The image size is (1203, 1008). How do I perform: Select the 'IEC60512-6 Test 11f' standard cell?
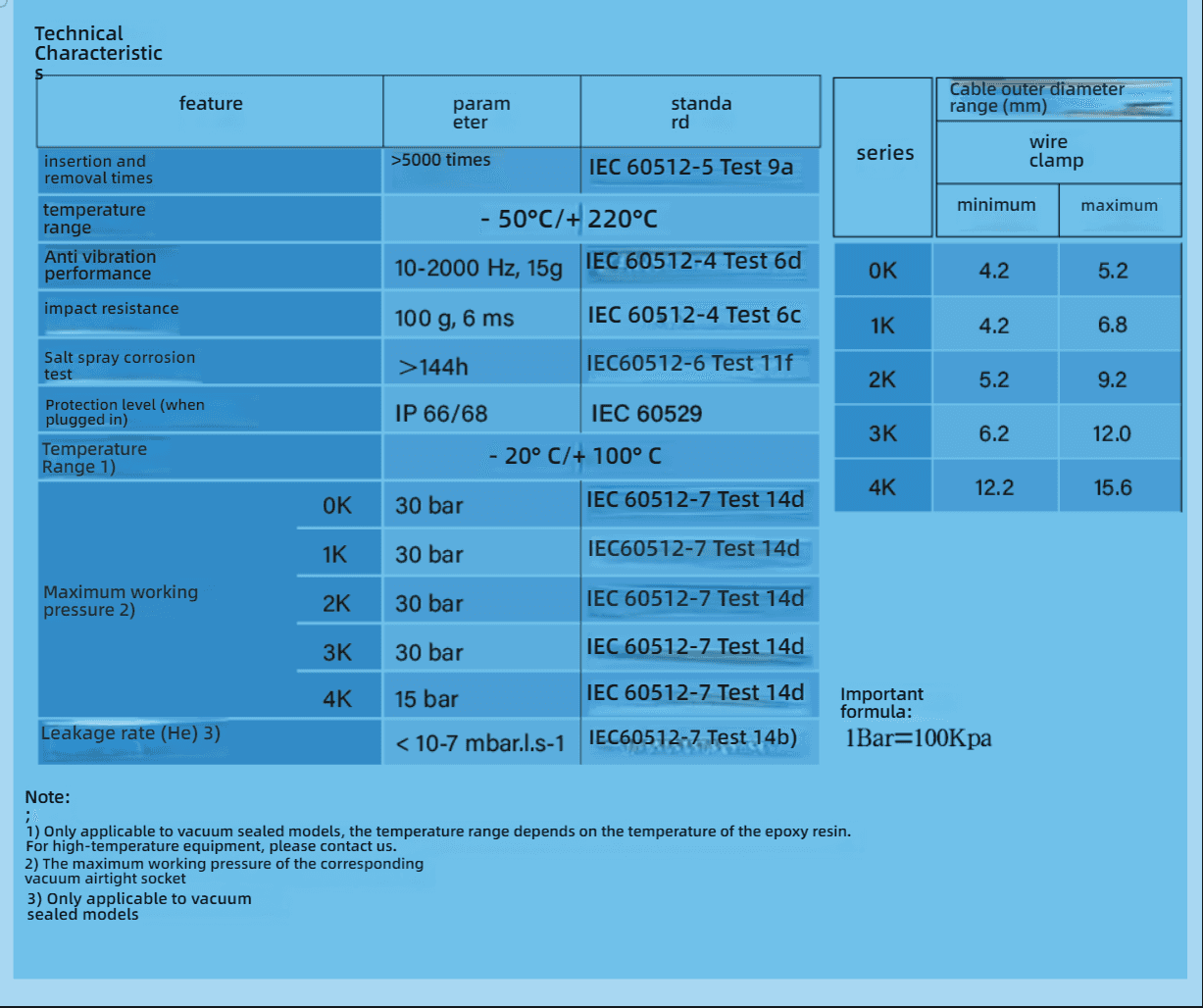pyautogui.click(x=689, y=364)
